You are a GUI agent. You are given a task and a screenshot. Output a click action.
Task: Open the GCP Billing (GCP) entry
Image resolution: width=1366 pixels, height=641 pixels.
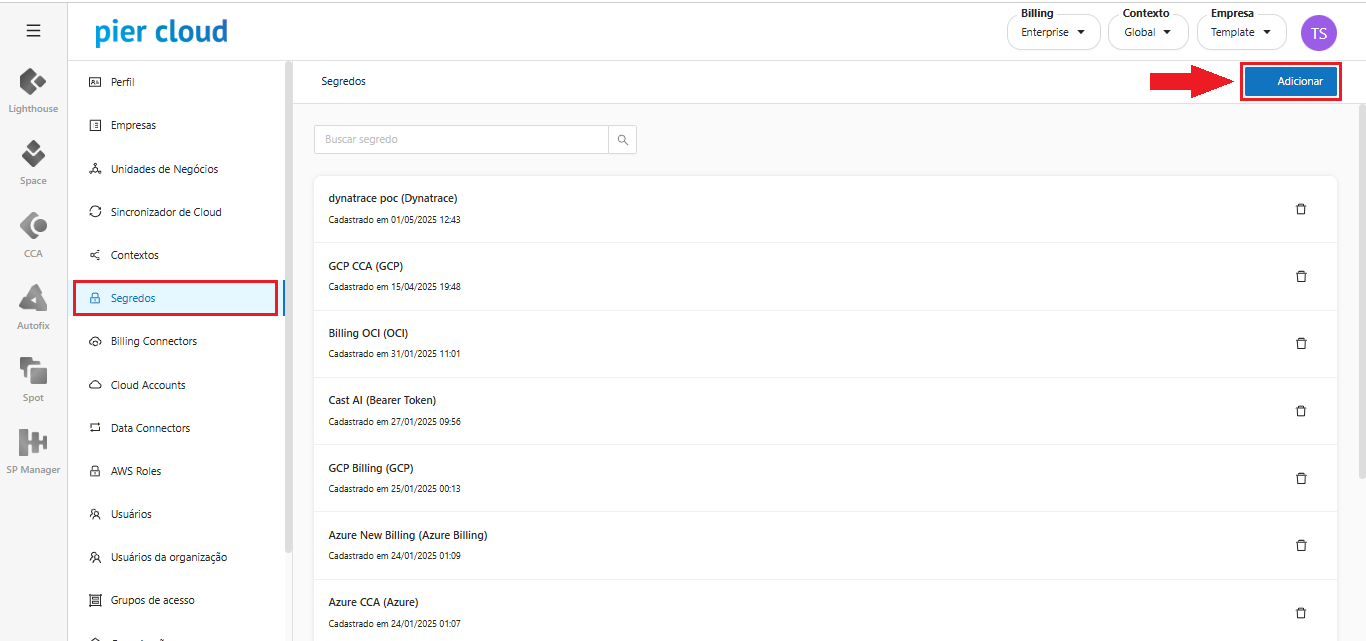click(371, 469)
